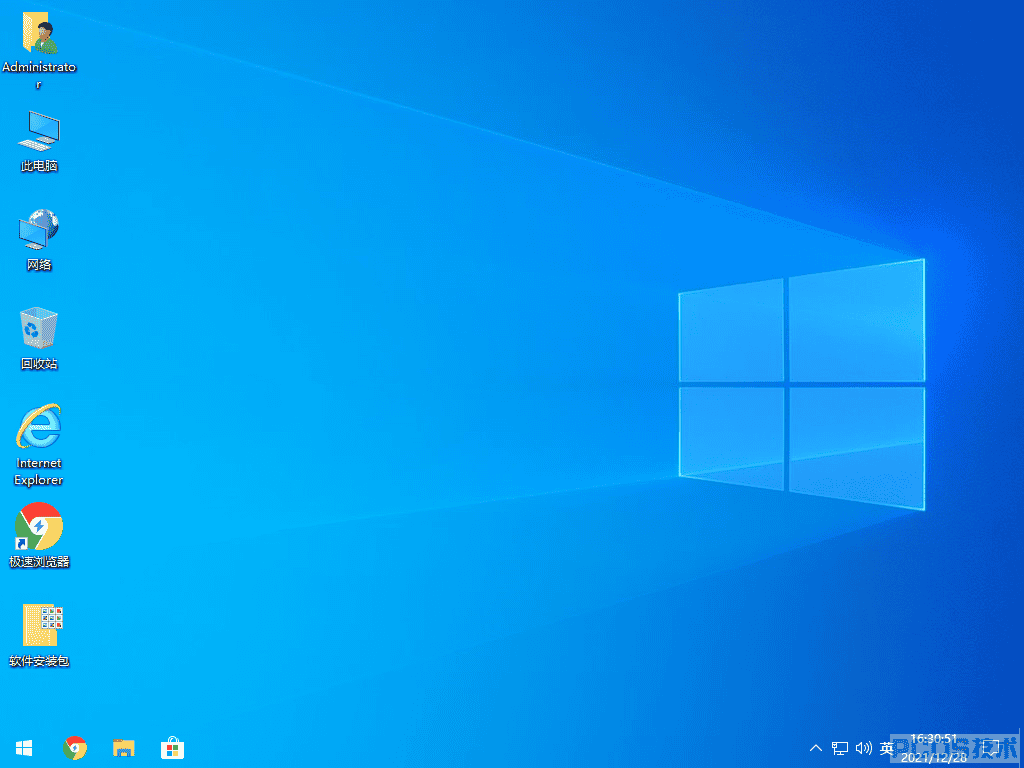Select the Administrator folder desktop icon
Image resolution: width=1024 pixels, height=768 pixels.
pyautogui.click(x=39, y=50)
